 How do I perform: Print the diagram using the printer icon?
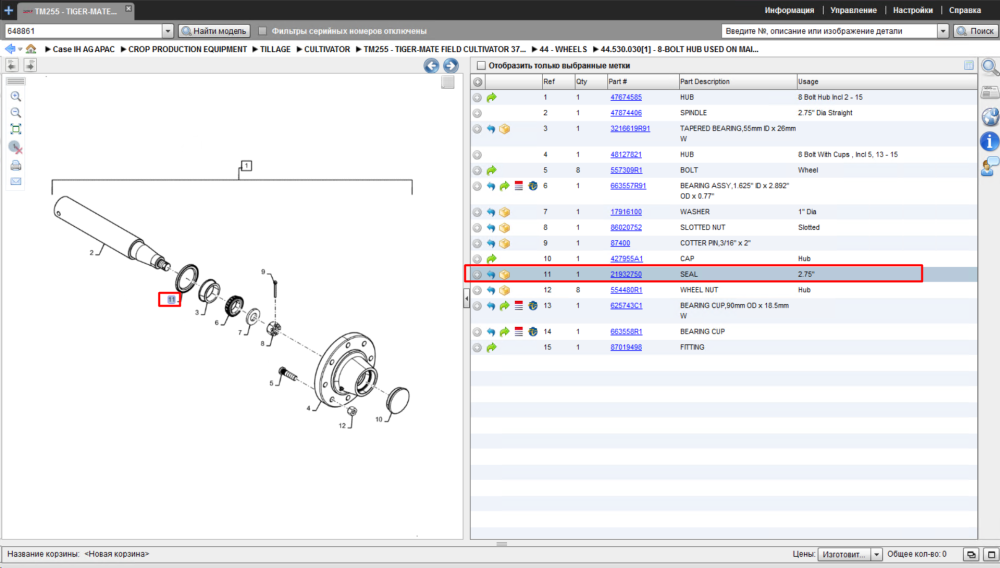click(16, 165)
